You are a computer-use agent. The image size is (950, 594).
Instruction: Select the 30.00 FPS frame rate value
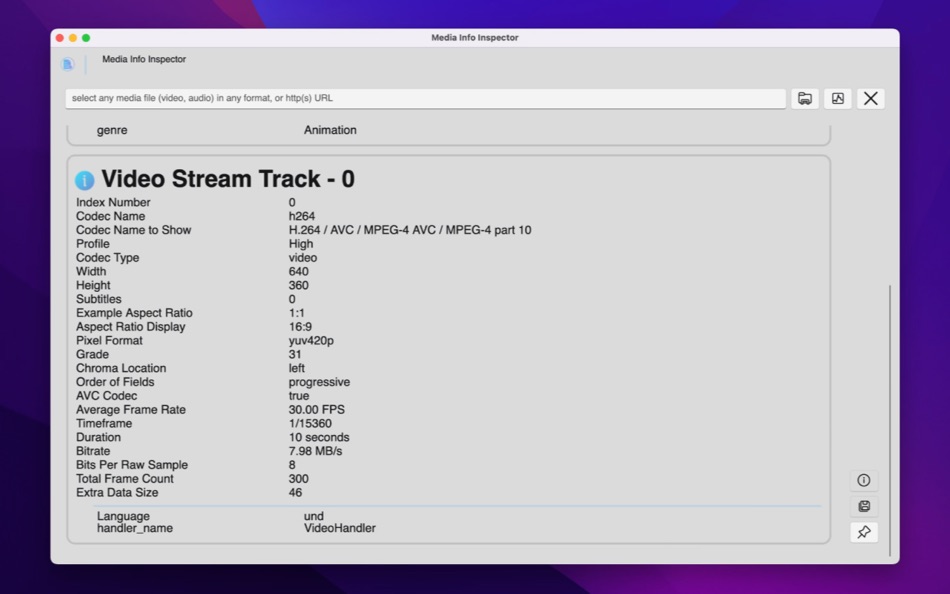[x=316, y=410]
